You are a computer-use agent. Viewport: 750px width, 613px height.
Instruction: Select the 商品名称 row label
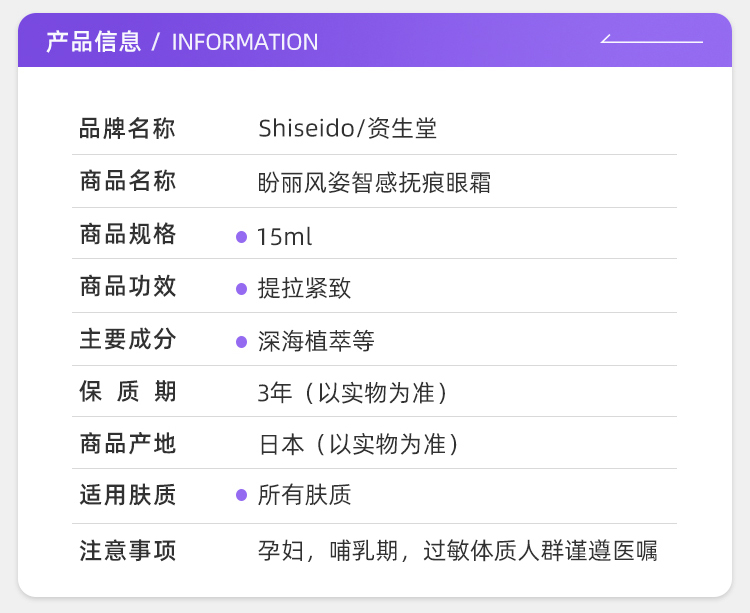point(127,182)
